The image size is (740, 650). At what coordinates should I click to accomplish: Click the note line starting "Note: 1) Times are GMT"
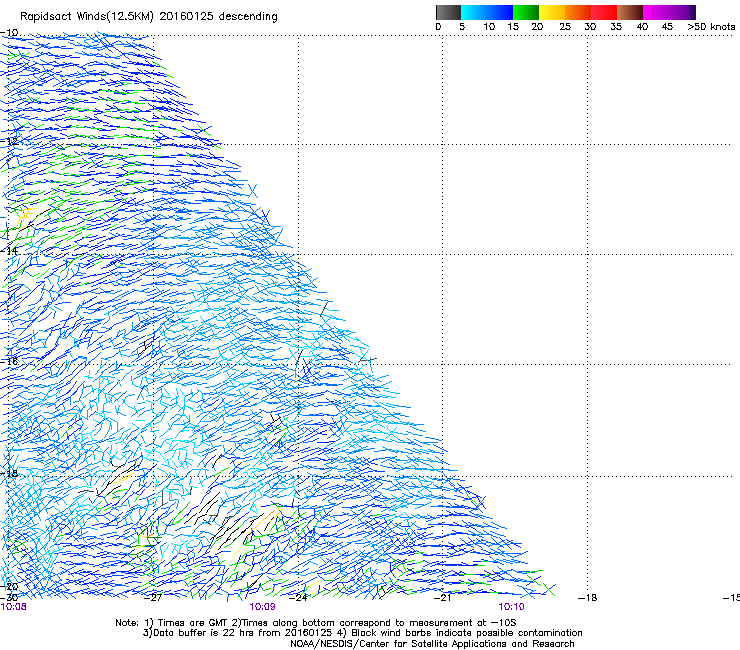316,623
